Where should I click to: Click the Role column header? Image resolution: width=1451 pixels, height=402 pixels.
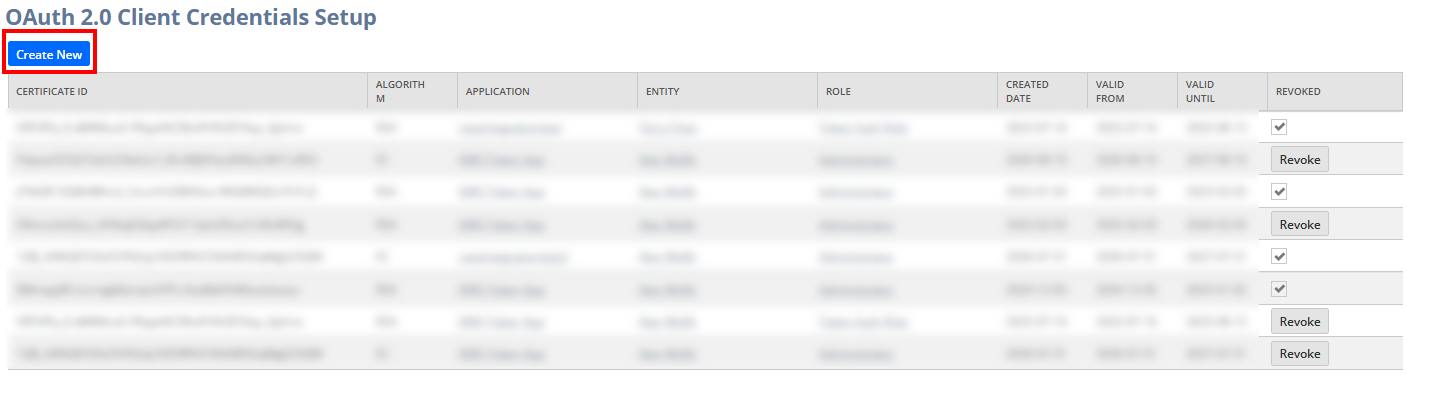coord(907,91)
